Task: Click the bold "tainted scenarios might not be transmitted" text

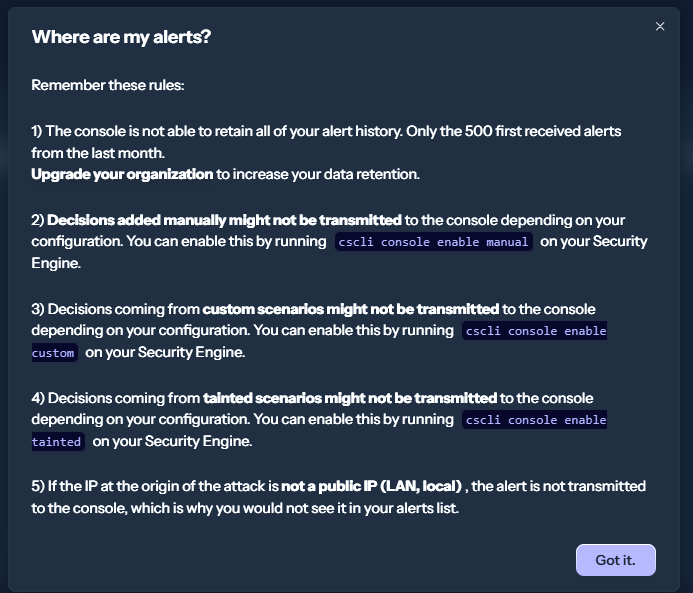Action: click(350, 398)
